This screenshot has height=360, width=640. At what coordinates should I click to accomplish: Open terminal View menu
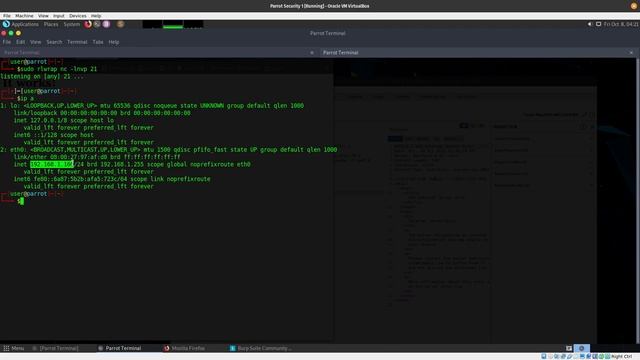36,42
